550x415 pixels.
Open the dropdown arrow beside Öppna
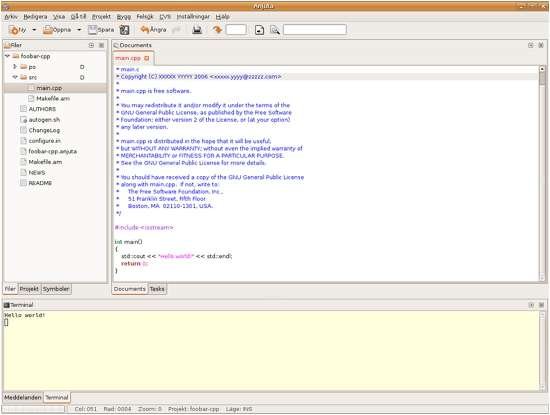click(79, 30)
